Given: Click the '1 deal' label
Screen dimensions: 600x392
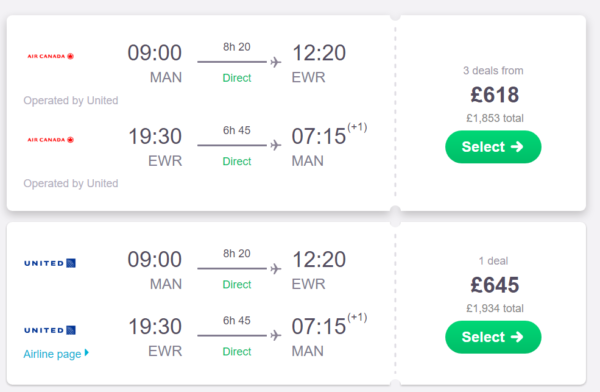Looking at the screenshot, I should coord(493,261).
